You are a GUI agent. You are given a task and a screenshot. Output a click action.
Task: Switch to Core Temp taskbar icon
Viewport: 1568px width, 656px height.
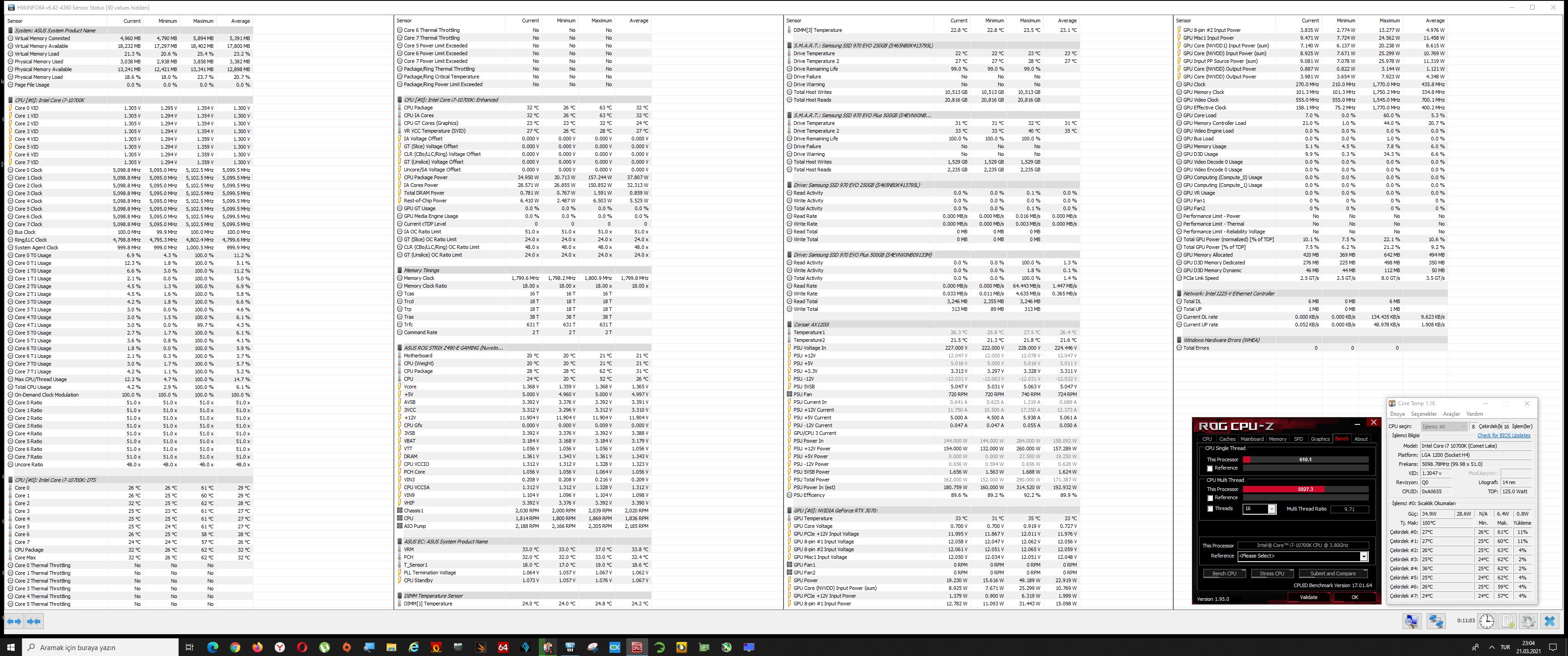click(x=548, y=647)
